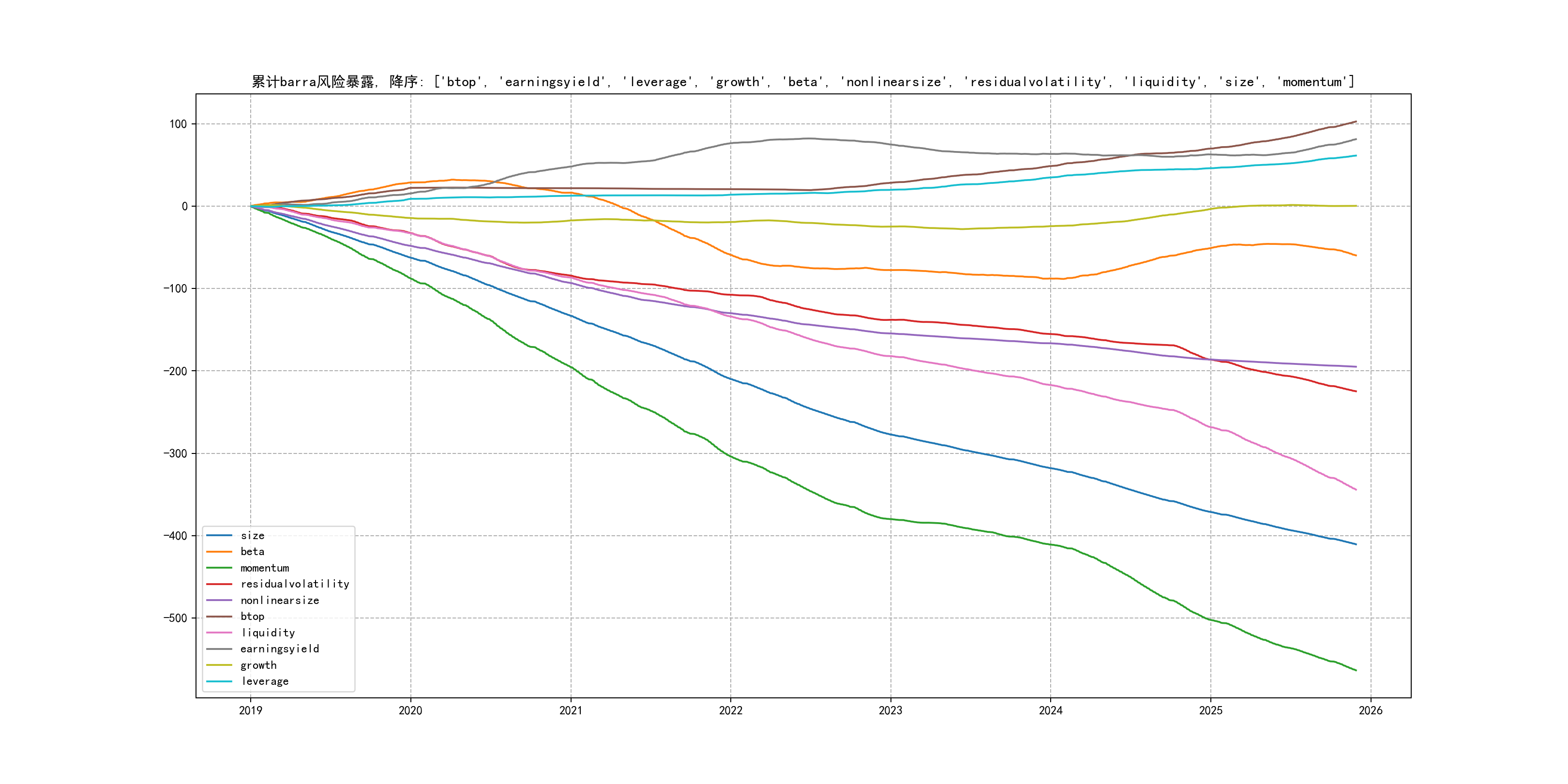Click the 2026 x-axis tick label
This screenshot has width=1568, height=784.
click(1370, 710)
